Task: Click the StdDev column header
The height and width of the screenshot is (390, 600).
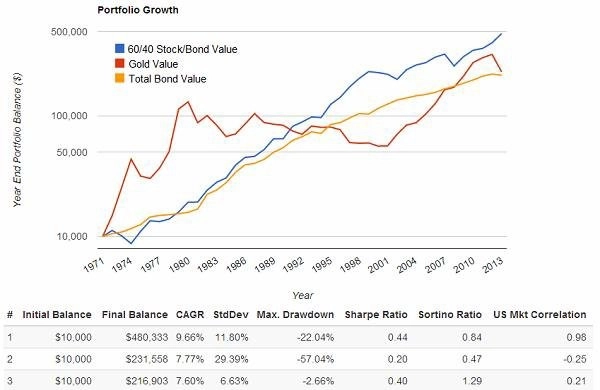Action: click(x=231, y=315)
